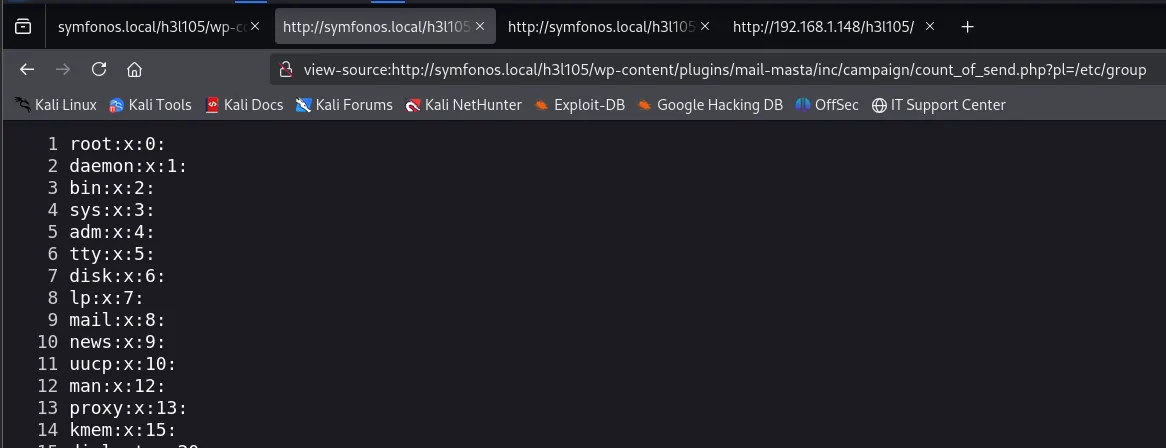The image size is (1166, 448).
Task: Open the Kali Tools bookmark
Action: coord(150,105)
